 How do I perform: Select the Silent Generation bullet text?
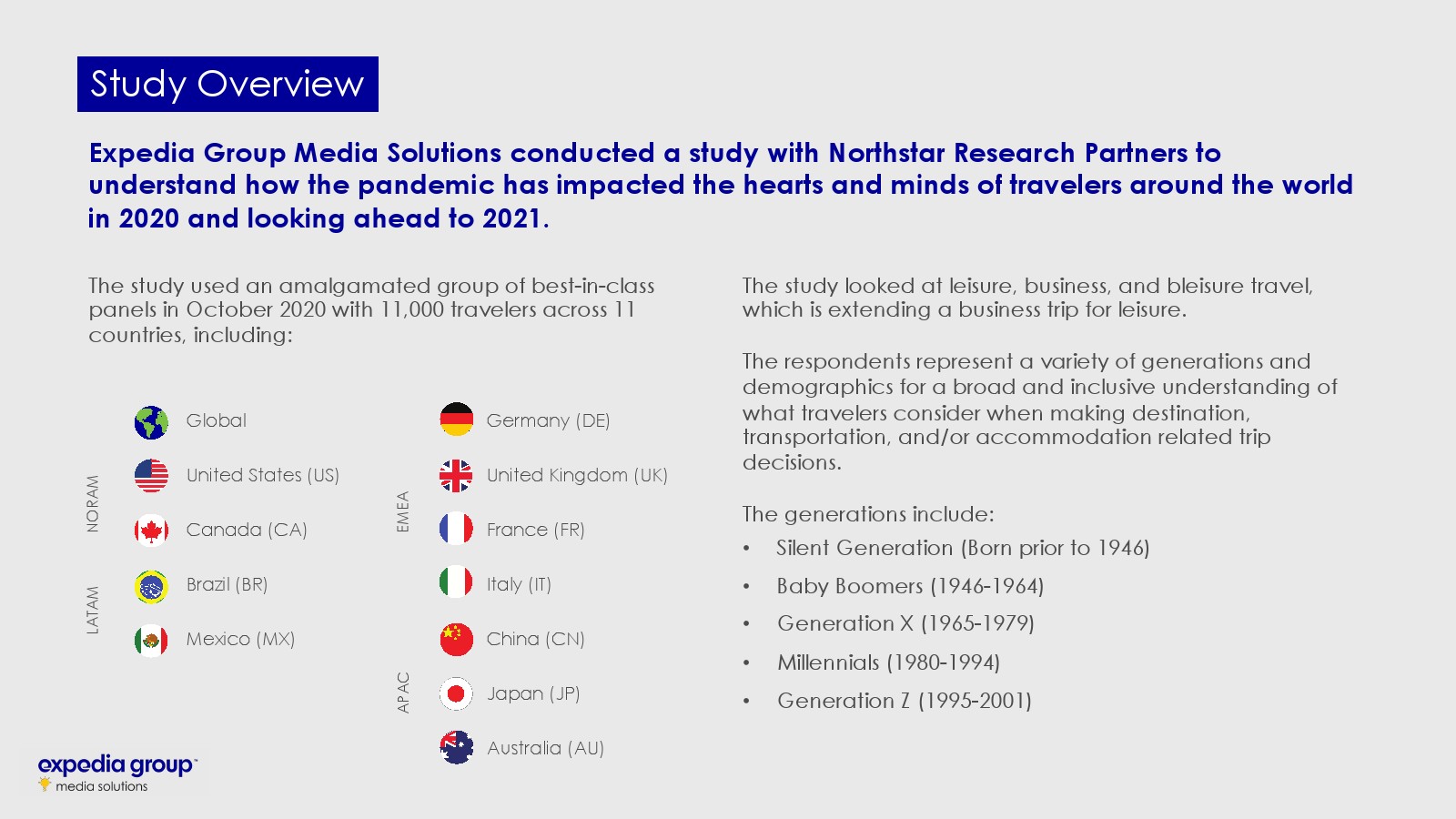(963, 548)
